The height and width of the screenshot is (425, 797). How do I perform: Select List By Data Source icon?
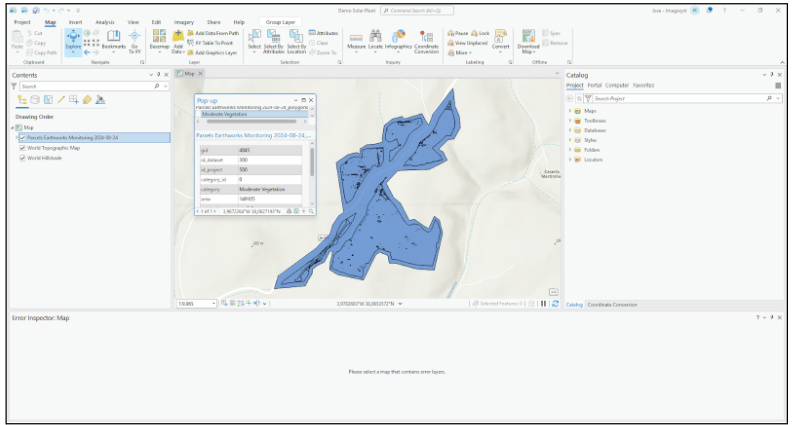[x=35, y=100]
